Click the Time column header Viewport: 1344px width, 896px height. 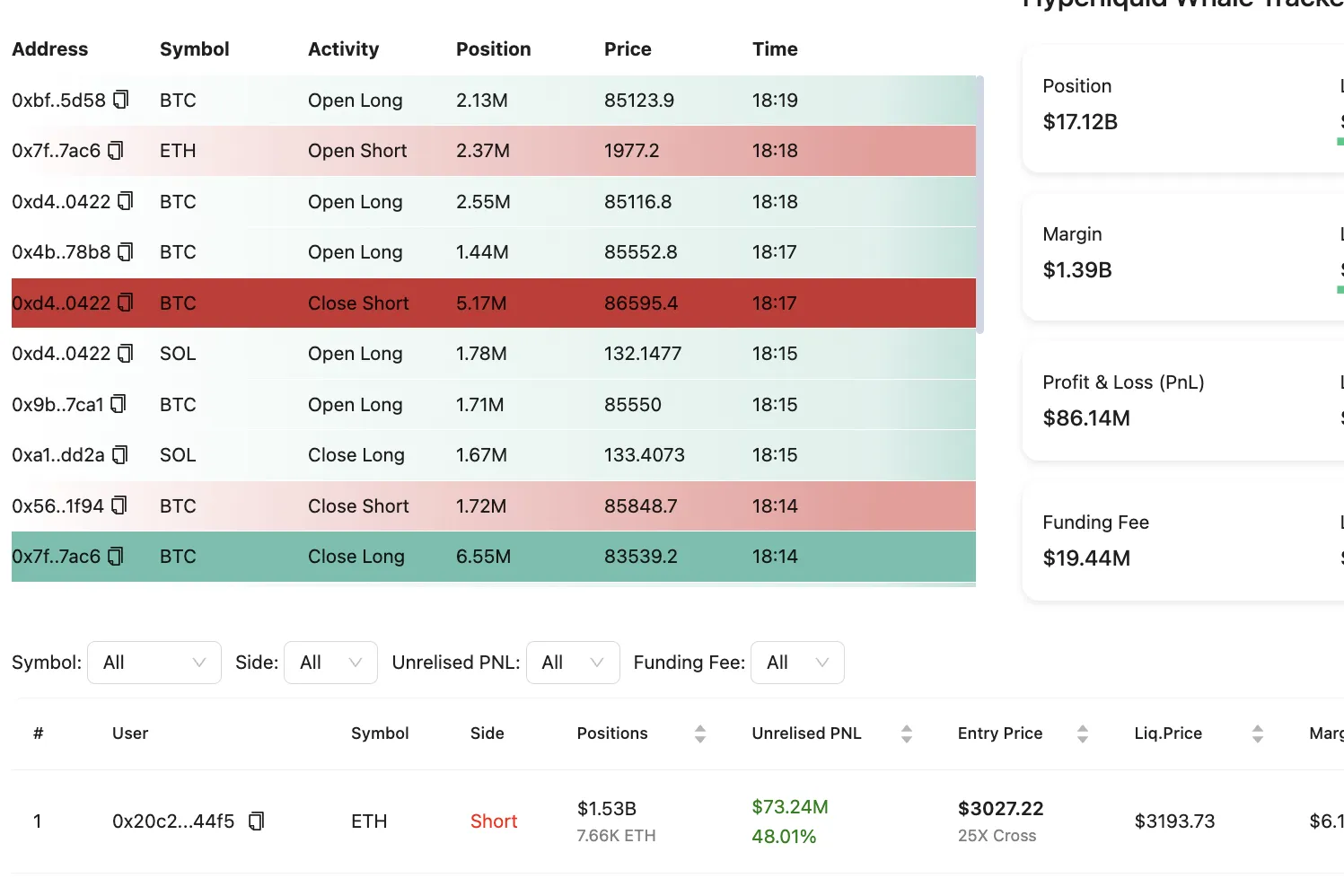coord(775,49)
